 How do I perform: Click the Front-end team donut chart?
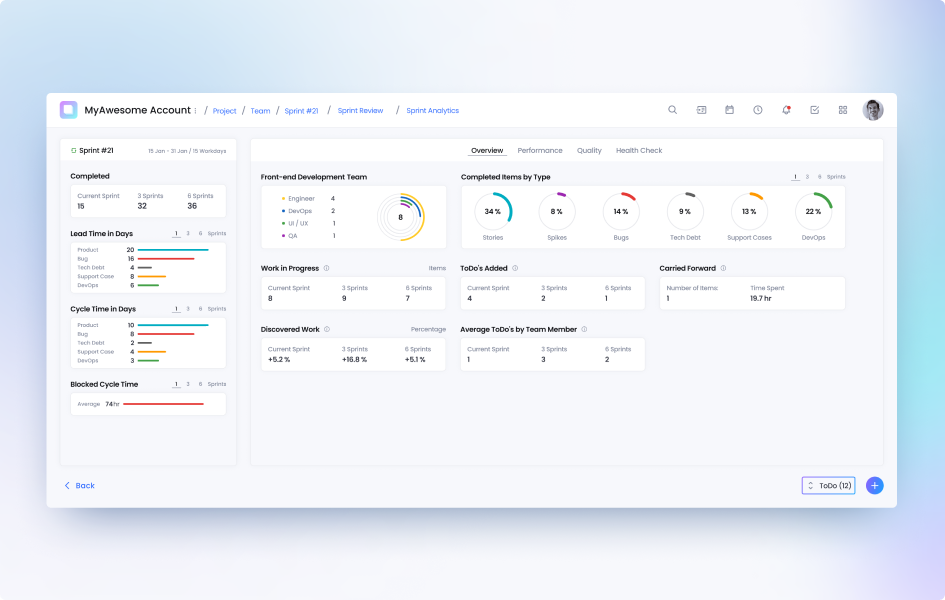[400, 217]
